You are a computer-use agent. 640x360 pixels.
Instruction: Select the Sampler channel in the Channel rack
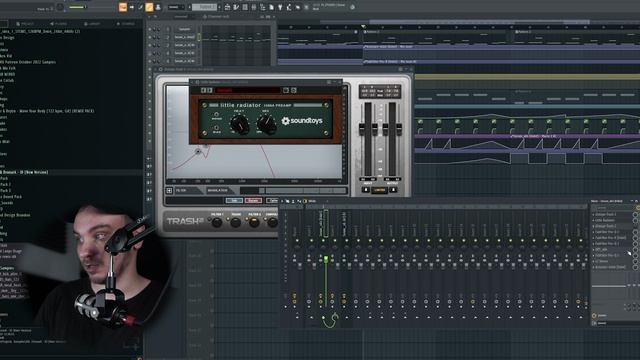click(x=184, y=29)
